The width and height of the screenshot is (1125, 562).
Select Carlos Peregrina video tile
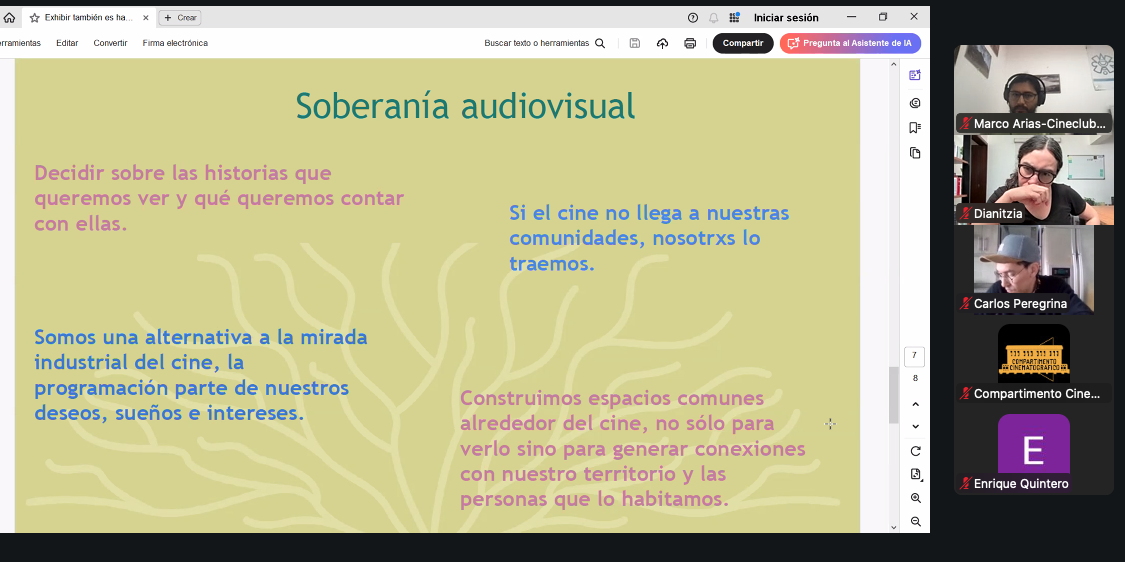coord(1034,269)
